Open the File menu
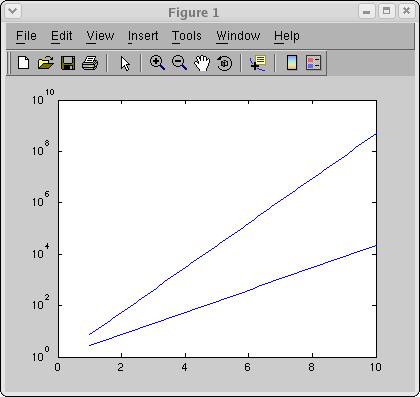The height and width of the screenshot is (397, 420). [x=26, y=36]
